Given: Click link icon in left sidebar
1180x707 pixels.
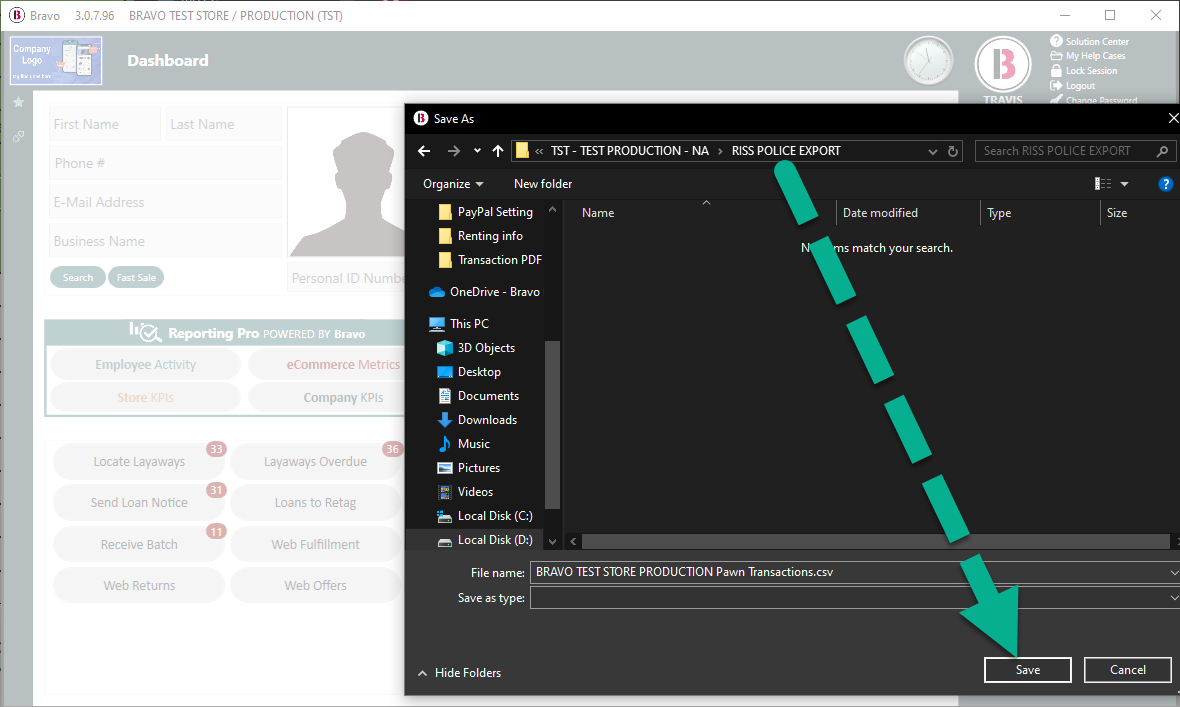Looking at the screenshot, I should (x=18, y=136).
